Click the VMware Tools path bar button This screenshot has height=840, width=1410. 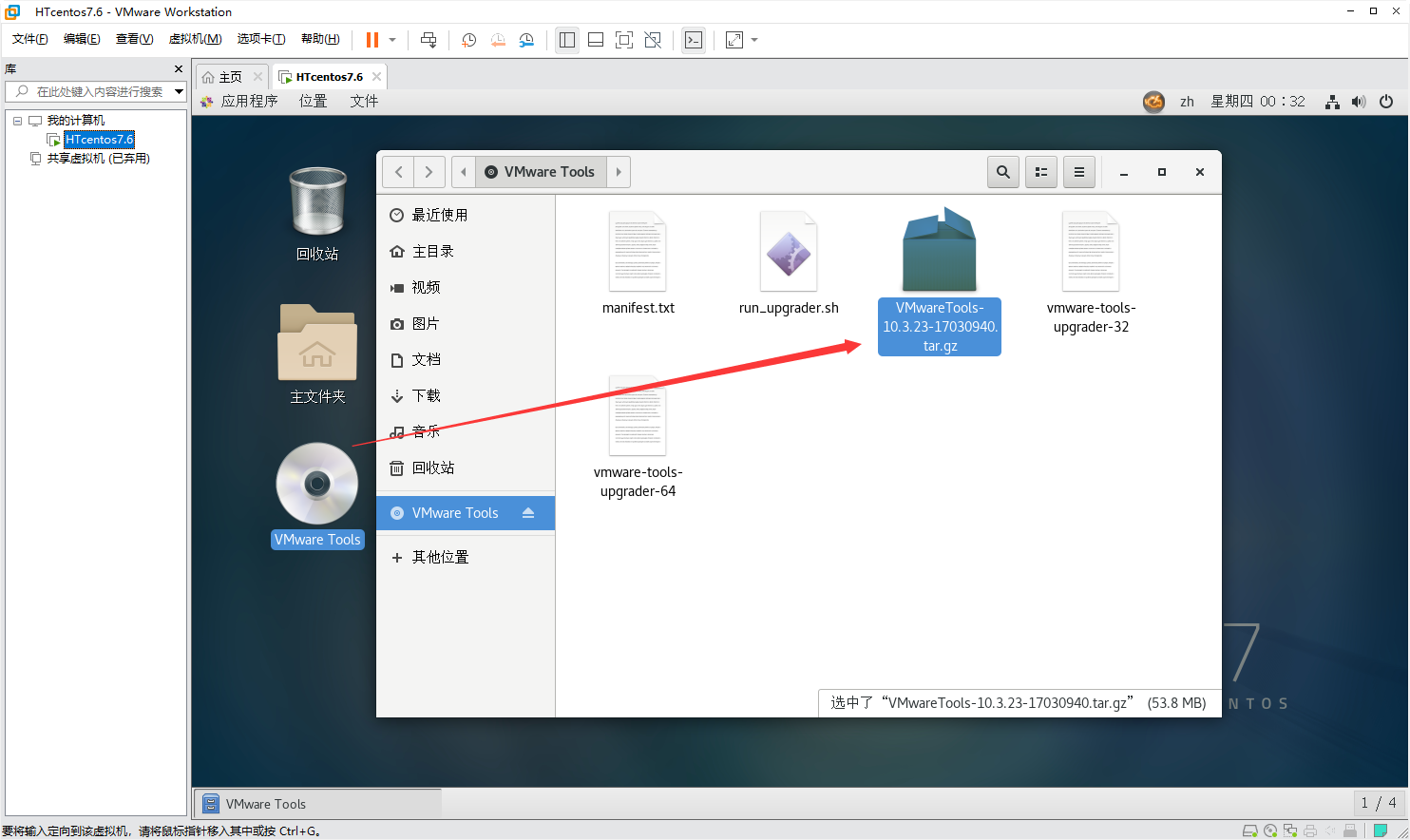541,172
